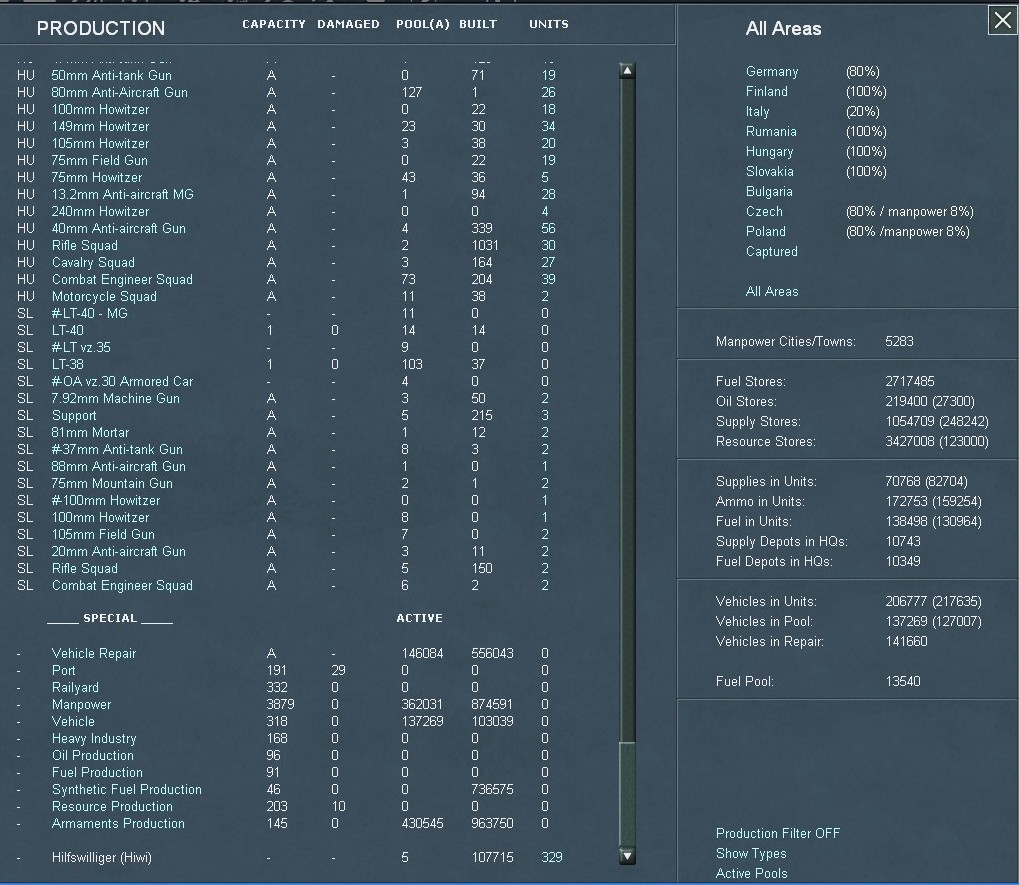Open the LT-38 production row
The height and width of the screenshot is (885, 1019).
pos(67,364)
